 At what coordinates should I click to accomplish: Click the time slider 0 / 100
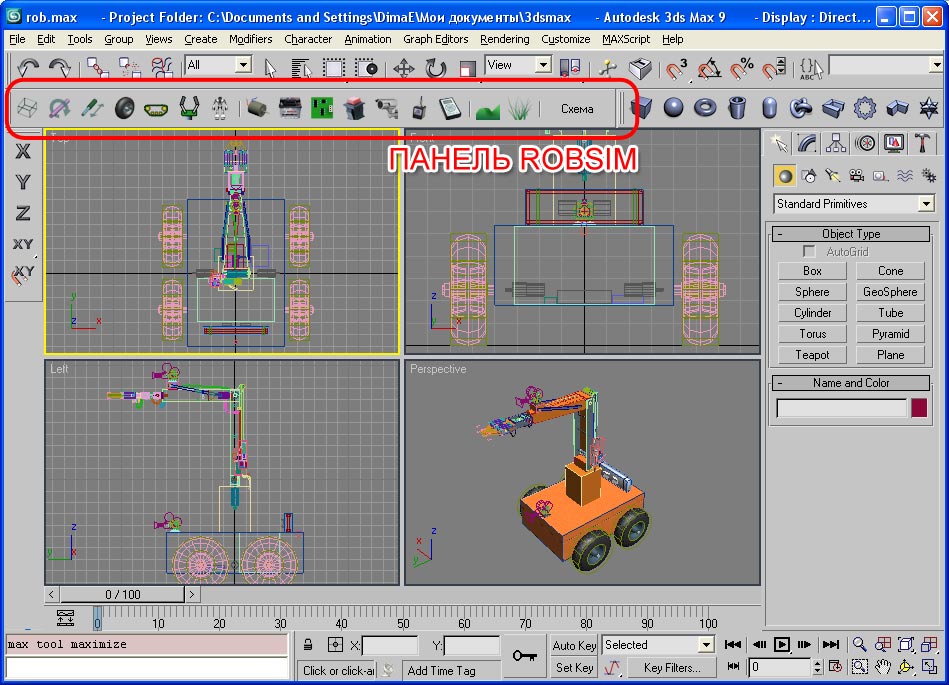(x=123, y=594)
